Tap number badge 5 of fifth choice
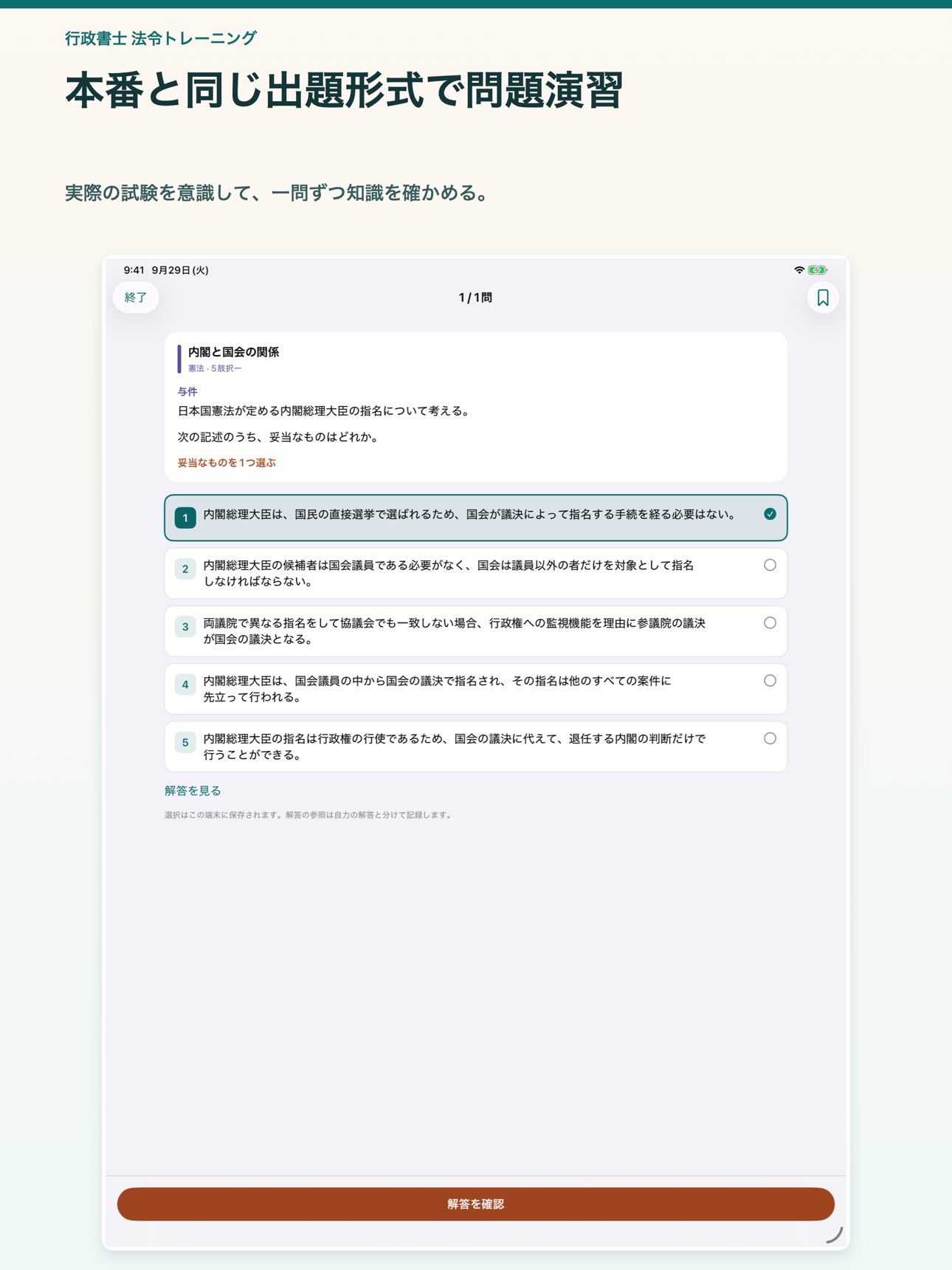952x1270 pixels. (185, 742)
